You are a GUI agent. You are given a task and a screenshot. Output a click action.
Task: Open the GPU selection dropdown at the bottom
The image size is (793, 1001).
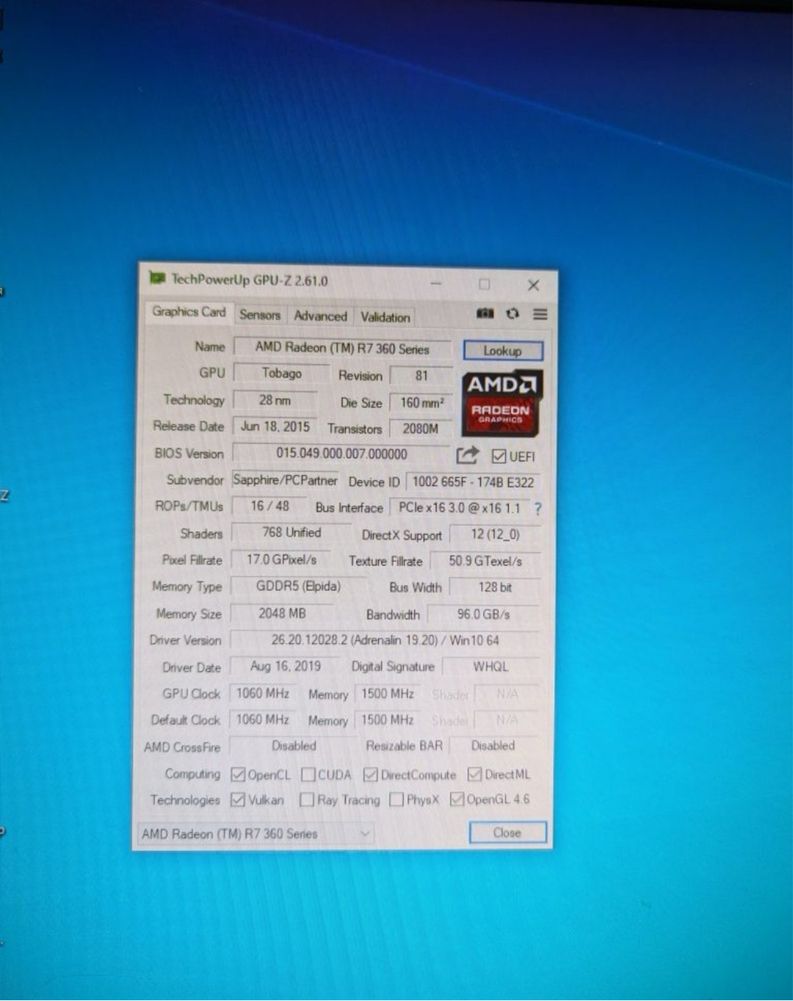(256, 833)
